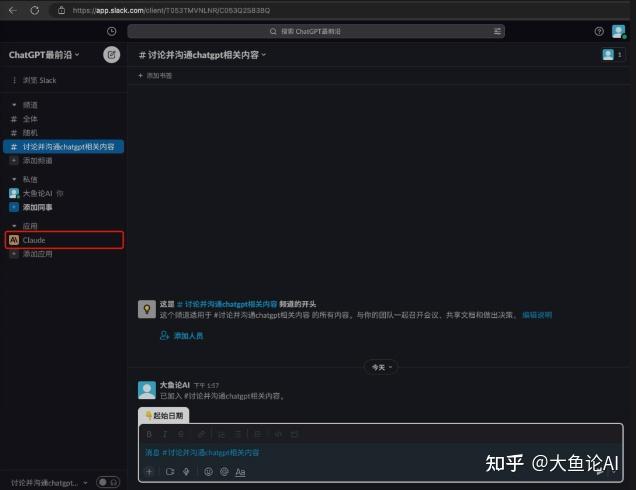The height and width of the screenshot is (490, 636).
Task: Mention someone with the @ icon
Action: pyautogui.click(x=224, y=472)
